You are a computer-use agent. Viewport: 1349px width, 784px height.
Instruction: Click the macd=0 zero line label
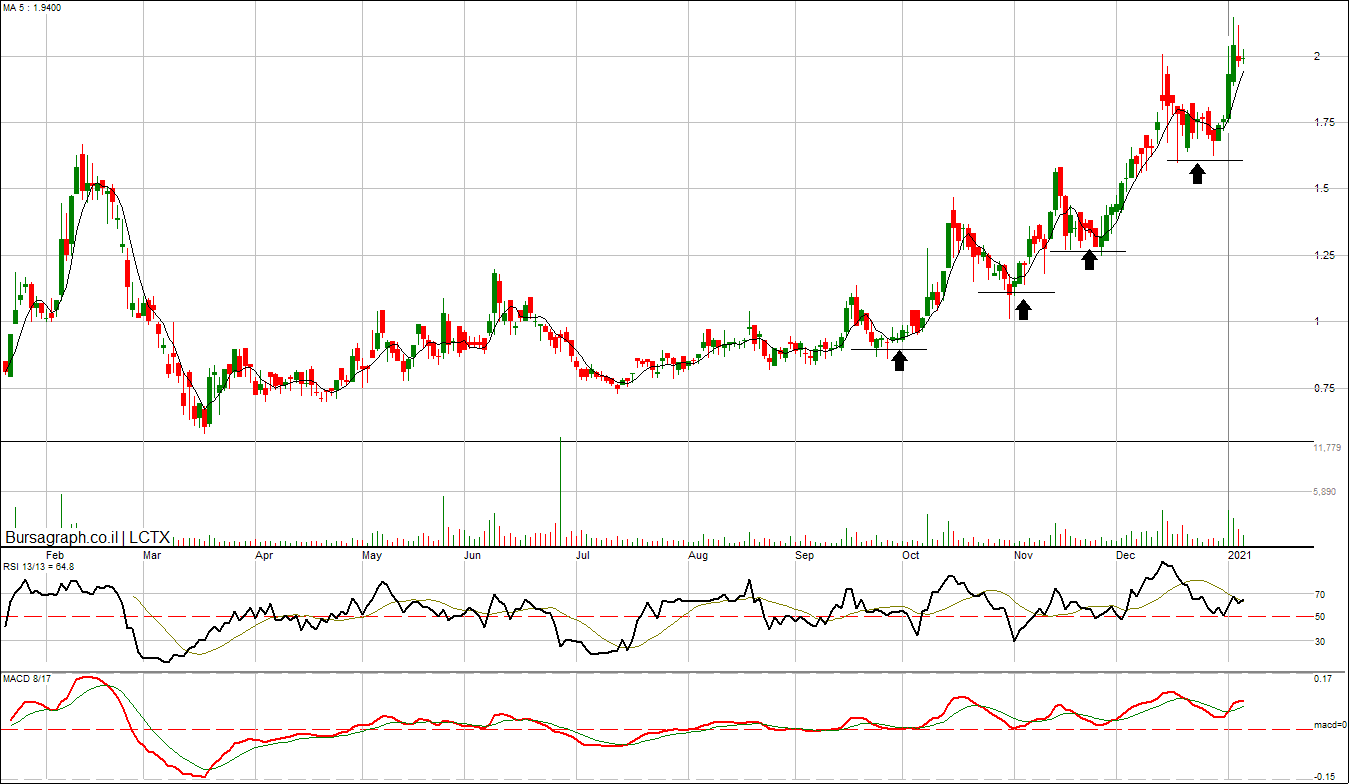tap(1328, 726)
